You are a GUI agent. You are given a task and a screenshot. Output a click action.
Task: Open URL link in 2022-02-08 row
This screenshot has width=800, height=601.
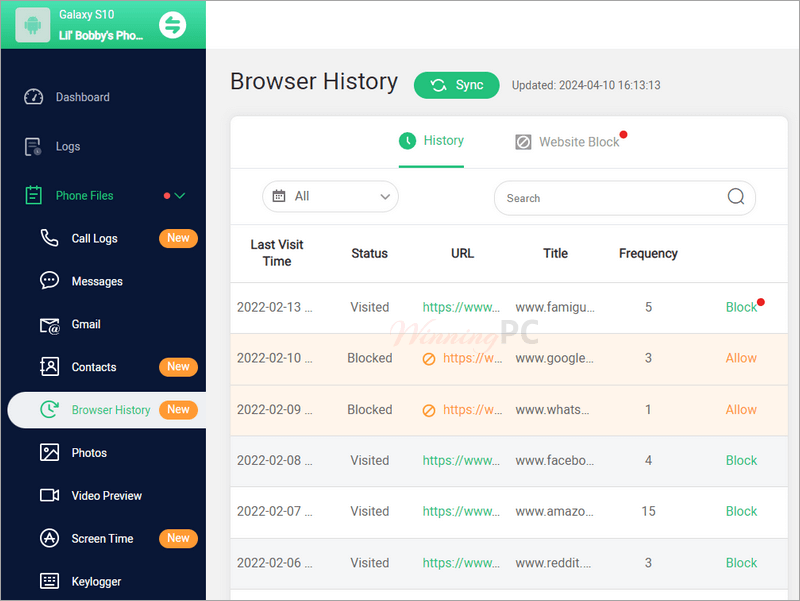pyautogui.click(x=461, y=460)
